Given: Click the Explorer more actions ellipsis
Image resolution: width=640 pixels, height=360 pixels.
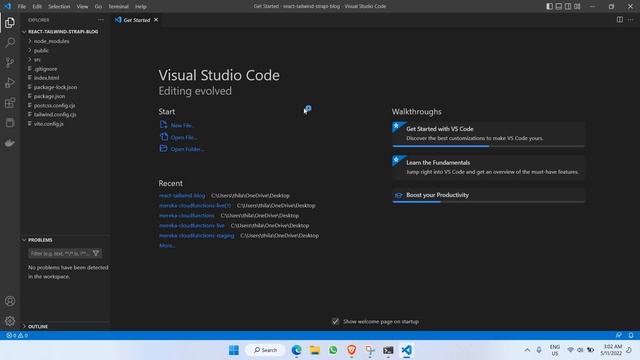Looking at the screenshot, I should (x=100, y=20).
